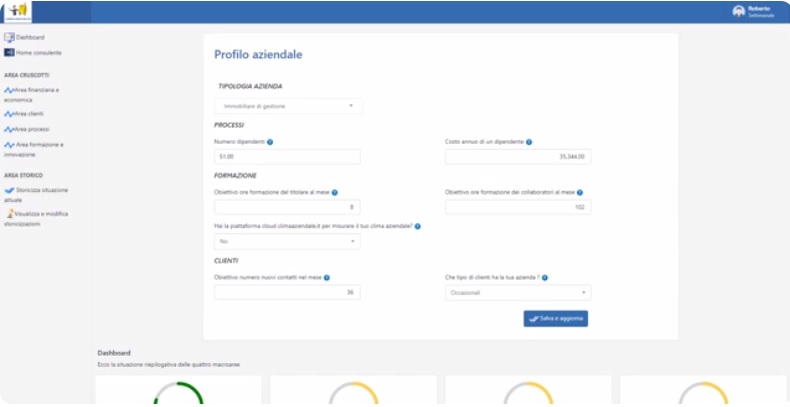Focus the Costo annuo di un dipendente field
Viewport: 790px width, 407px height.
(x=518, y=157)
